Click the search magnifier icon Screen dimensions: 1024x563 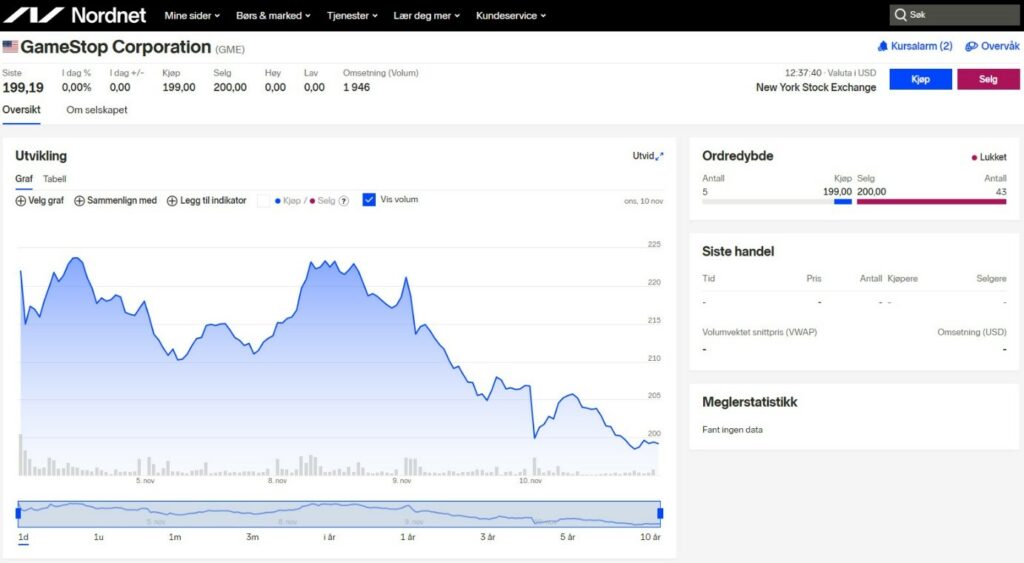click(901, 15)
